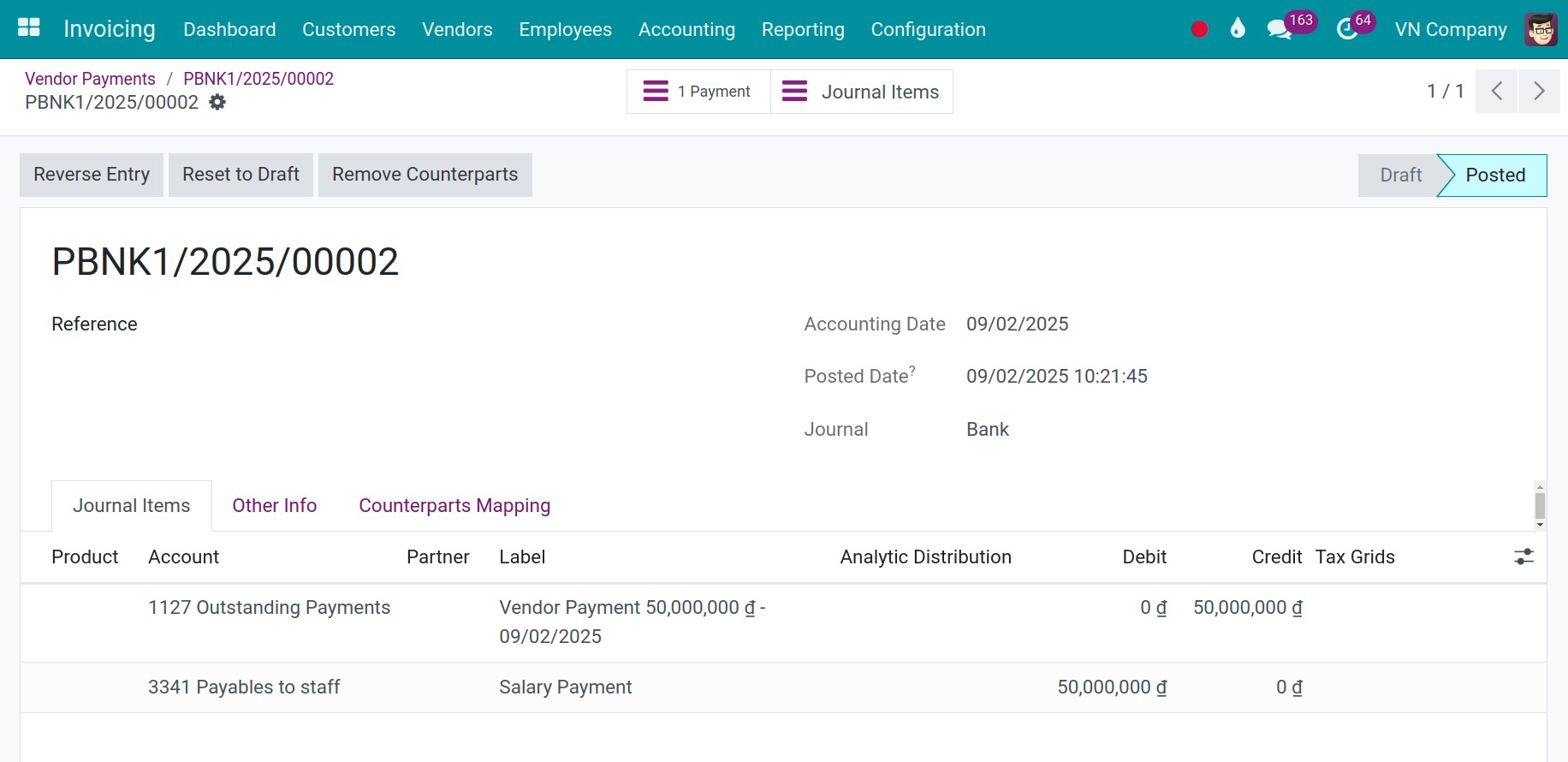Click the Reverse Entry button
Image resolution: width=1568 pixels, height=762 pixels.
[92, 175]
